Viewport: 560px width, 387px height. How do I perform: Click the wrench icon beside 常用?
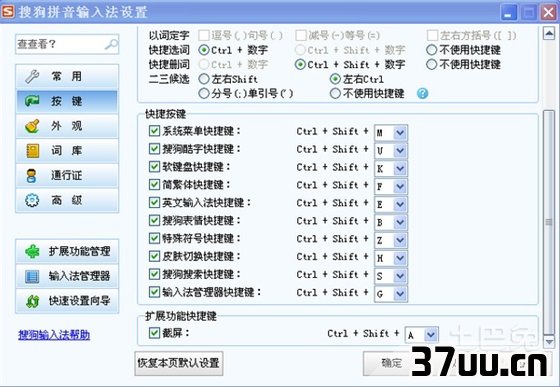tap(32, 76)
